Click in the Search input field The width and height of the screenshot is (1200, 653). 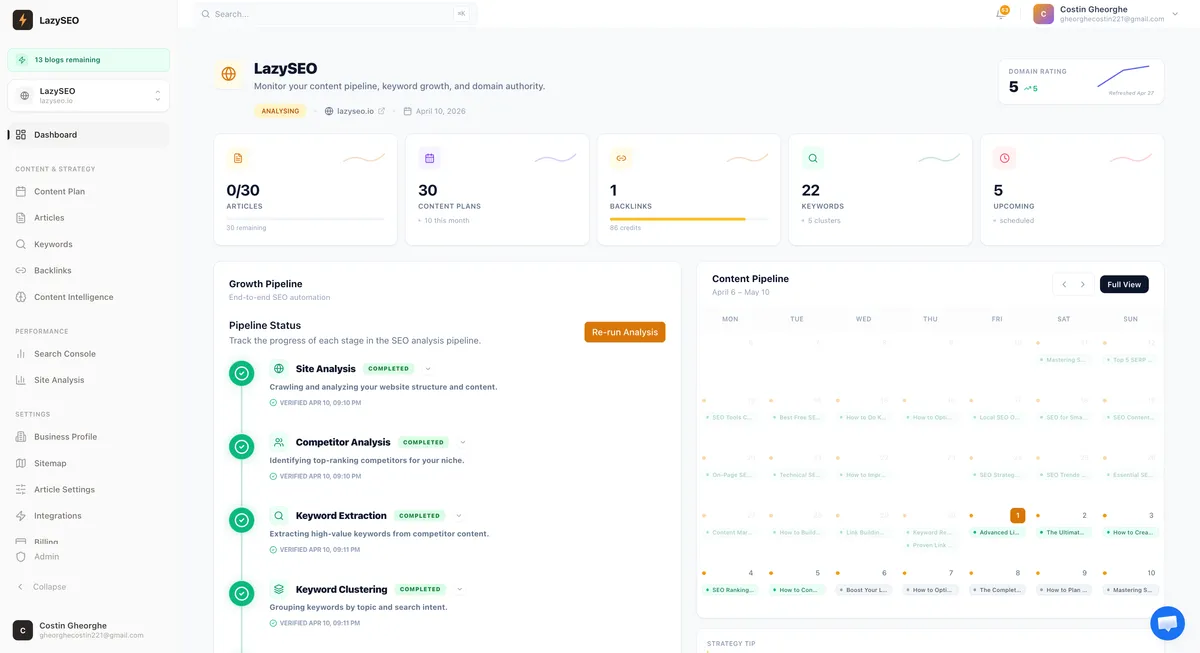(x=335, y=14)
